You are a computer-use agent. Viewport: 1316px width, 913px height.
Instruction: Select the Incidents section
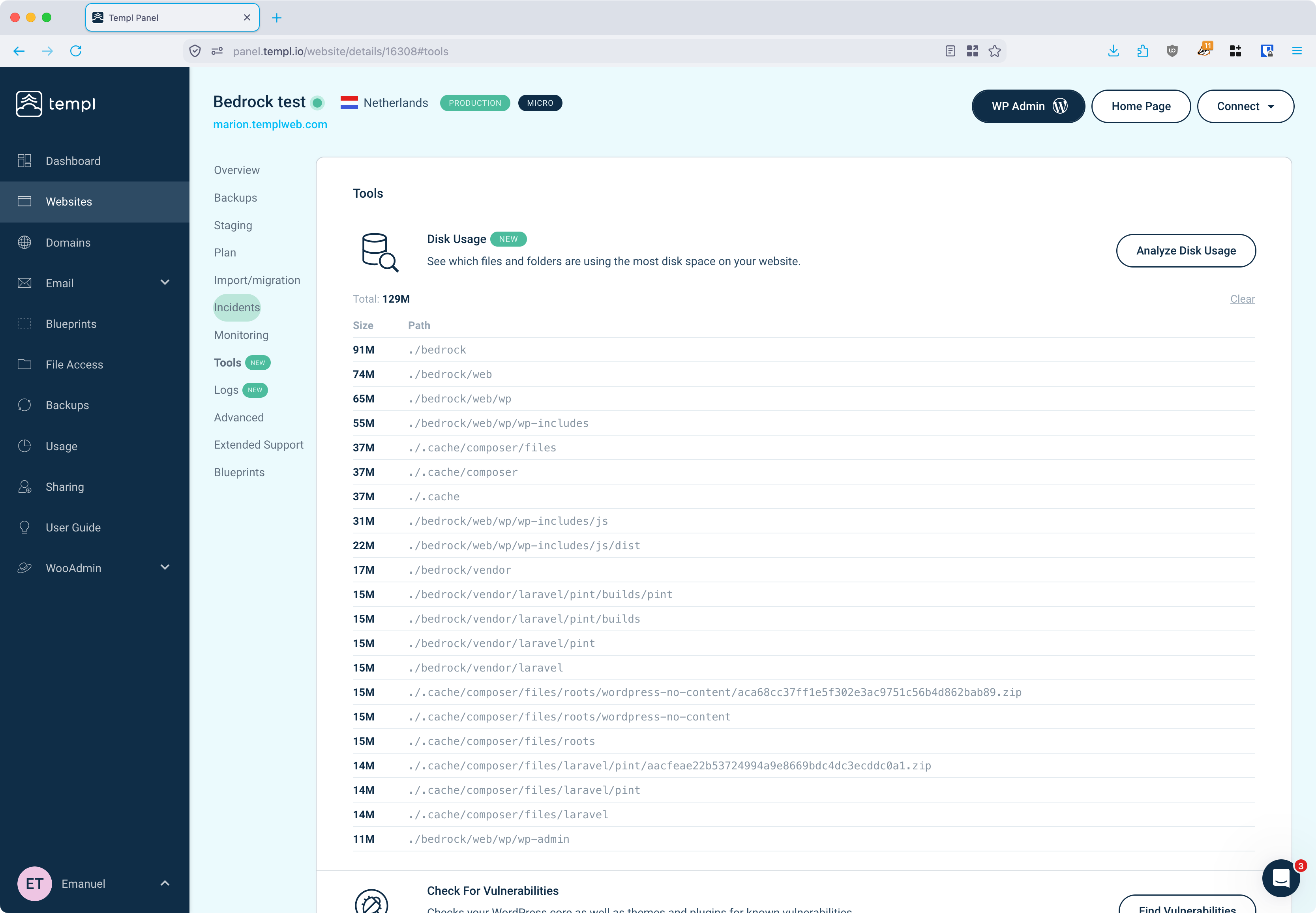click(x=237, y=307)
